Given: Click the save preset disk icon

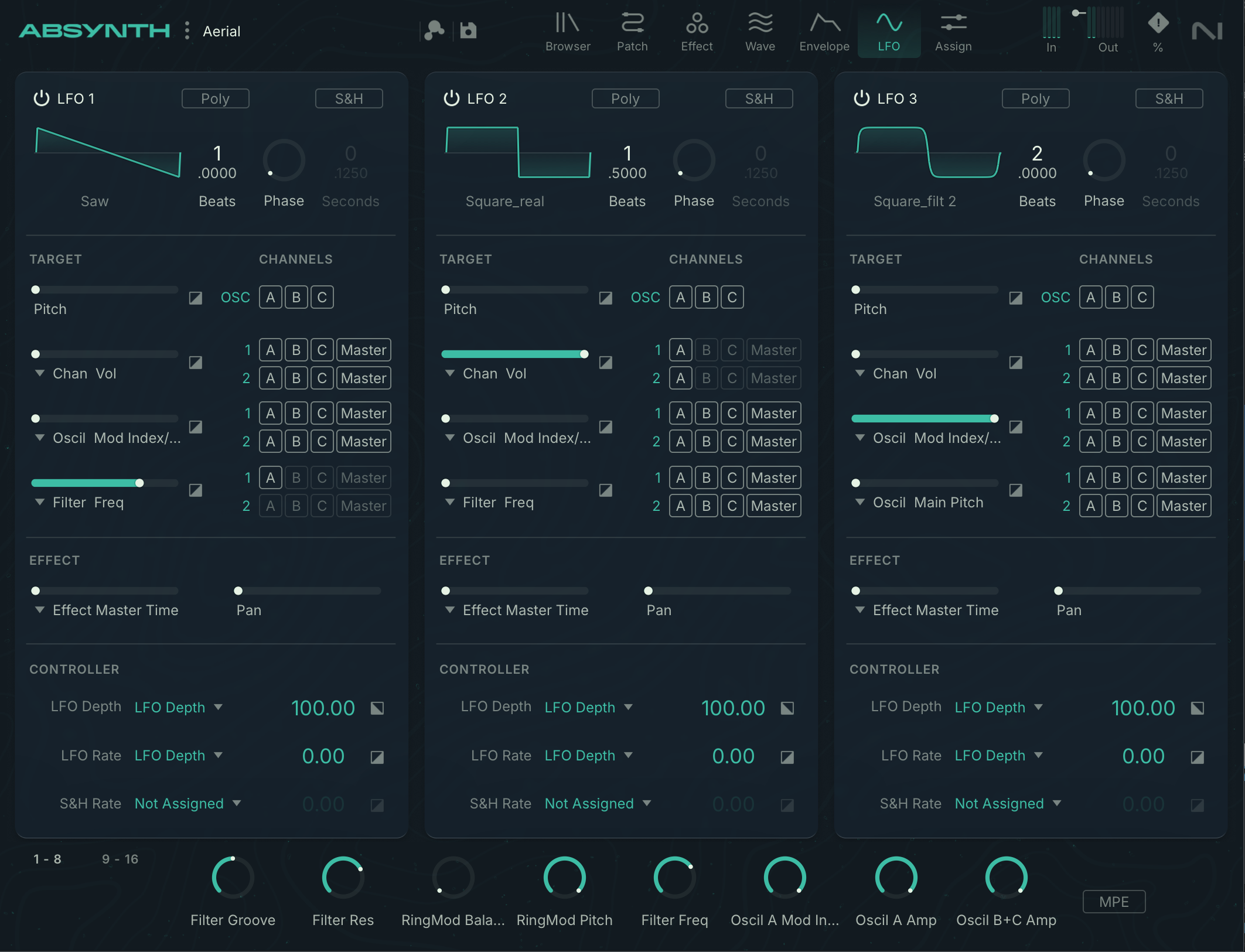Looking at the screenshot, I should [468, 30].
